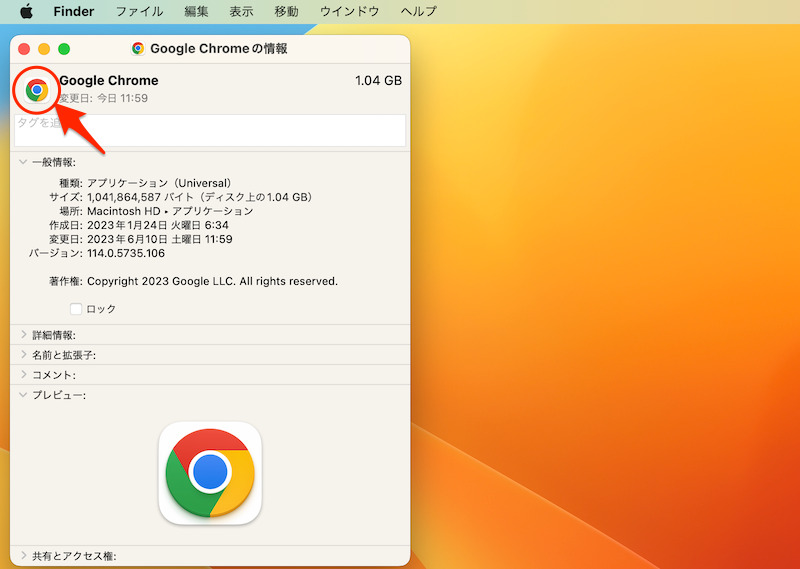Select the large Chrome preview image
This screenshot has width=800, height=569.
click(210, 472)
